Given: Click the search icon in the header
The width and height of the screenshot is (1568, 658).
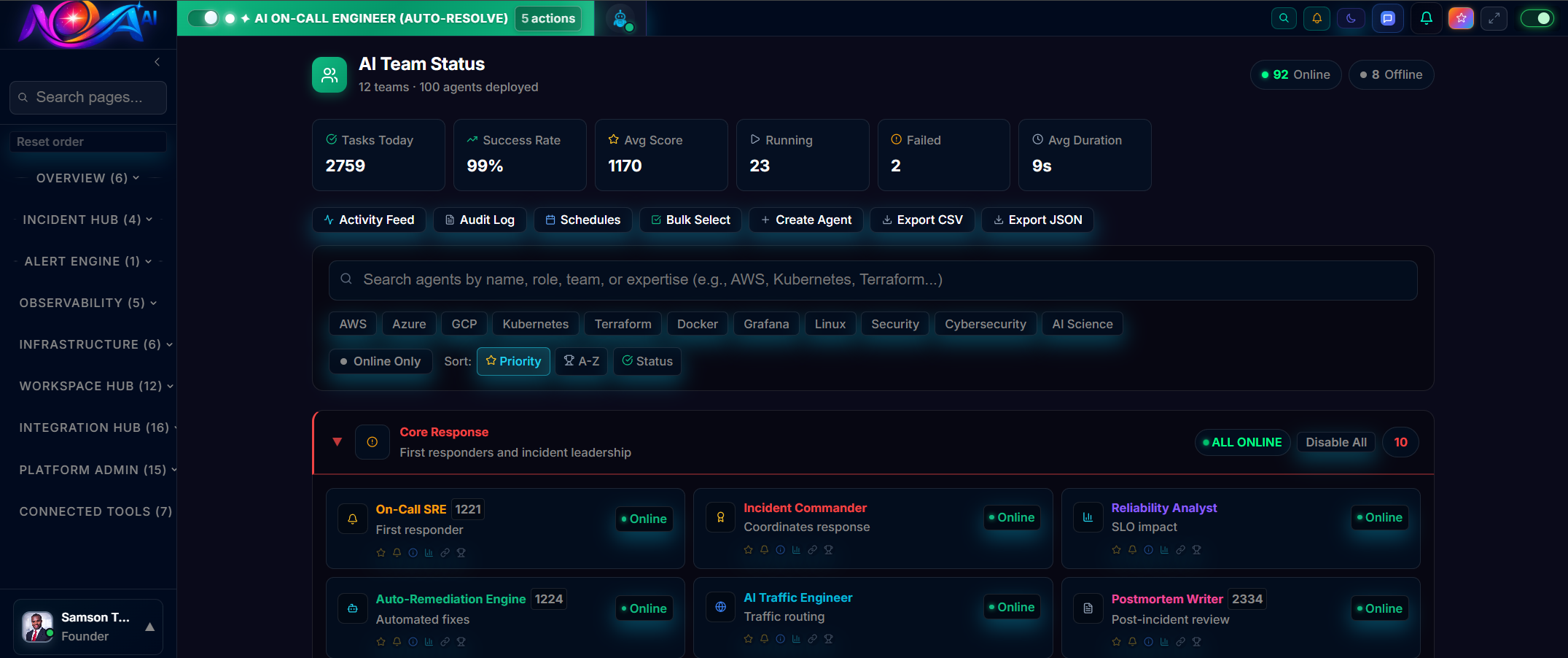Looking at the screenshot, I should click(1284, 18).
